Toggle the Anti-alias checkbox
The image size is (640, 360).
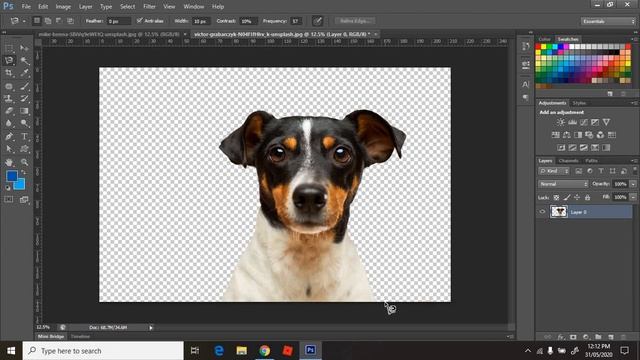coord(140,20)
